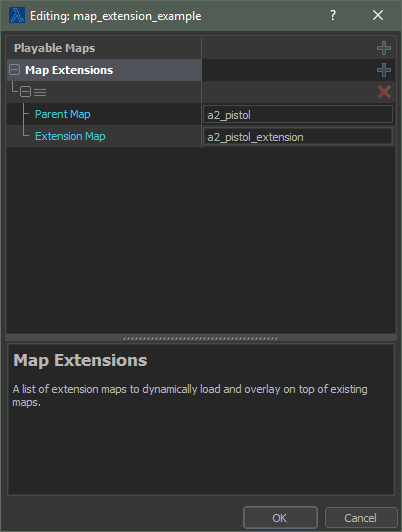Delete the map extension entry with red X
The width and height of the screenshot is (402, 532).
click(x=384, y=92)
